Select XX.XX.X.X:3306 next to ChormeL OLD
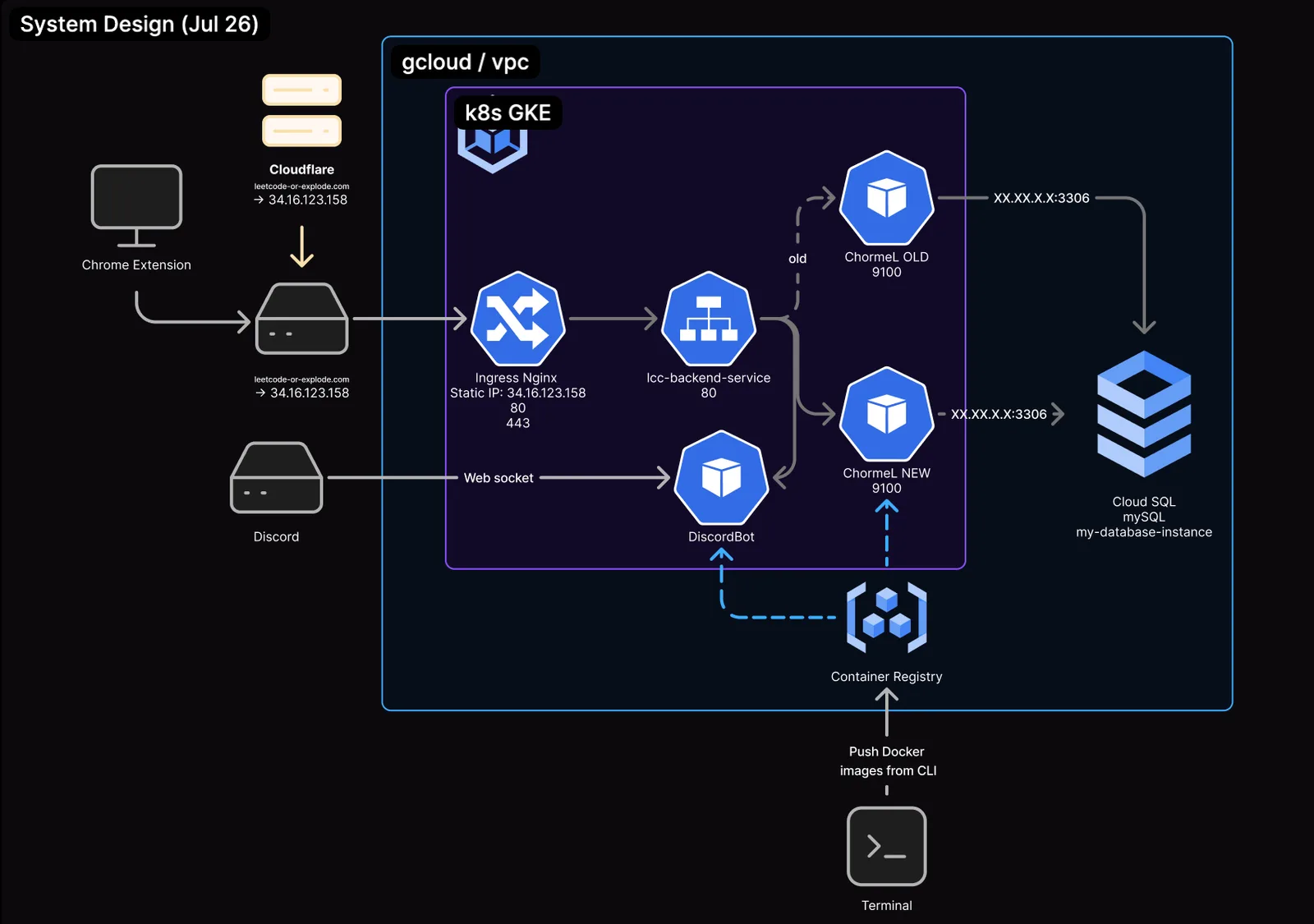1314x924 pixels. 1041,198
